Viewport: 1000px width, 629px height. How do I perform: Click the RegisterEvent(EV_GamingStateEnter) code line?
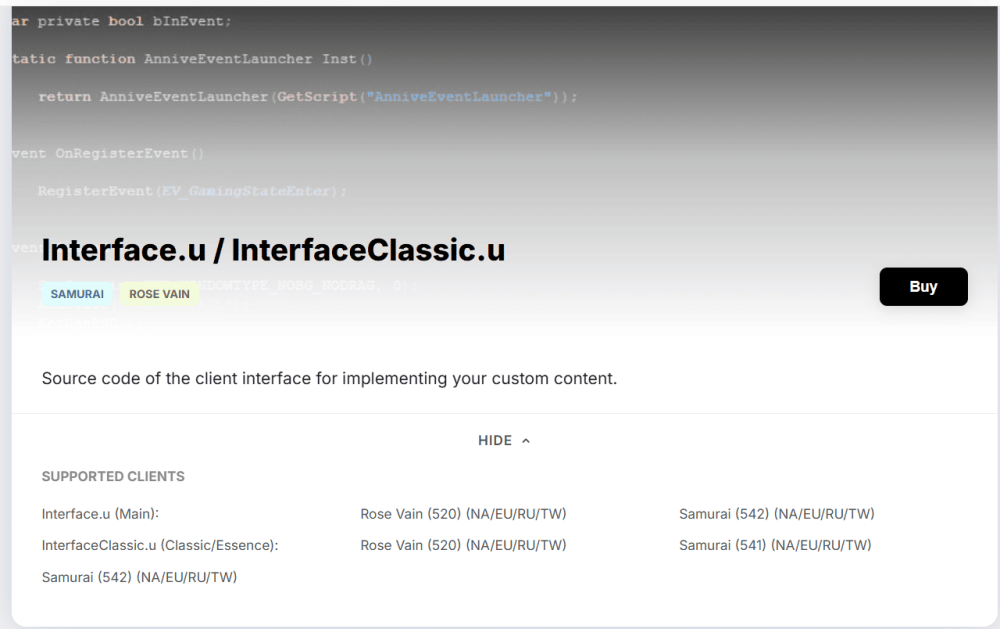point(192,191)
